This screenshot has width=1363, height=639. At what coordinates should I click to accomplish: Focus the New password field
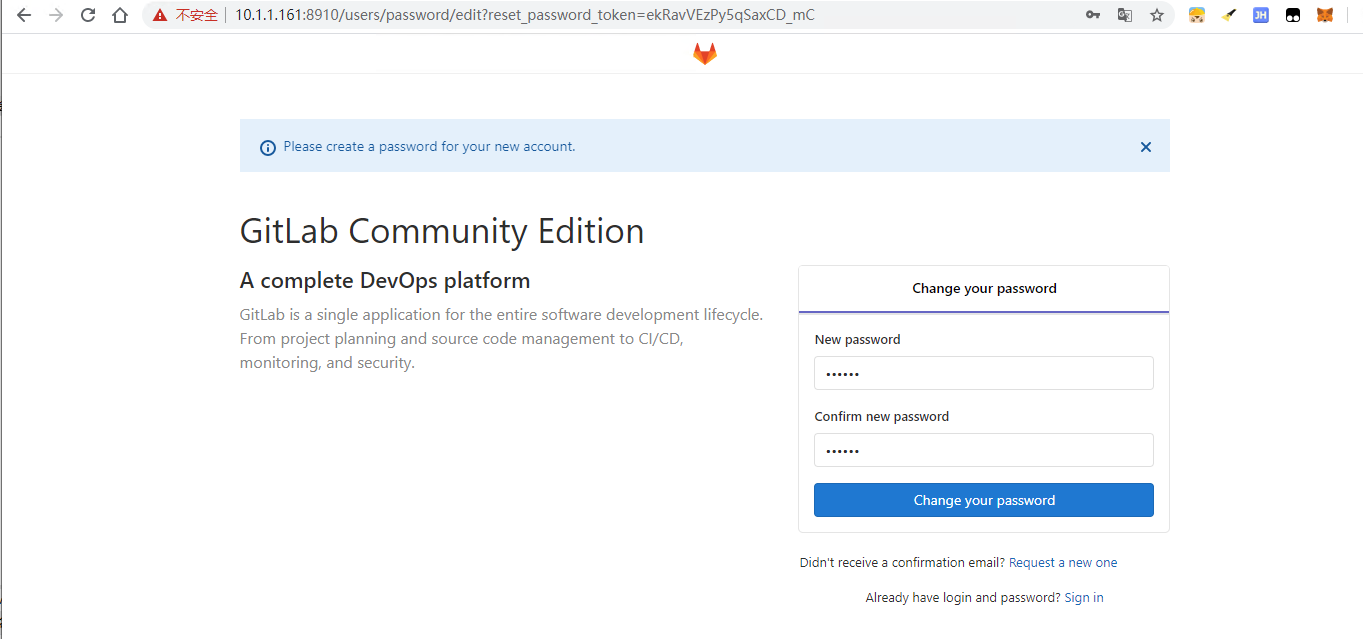983,373
